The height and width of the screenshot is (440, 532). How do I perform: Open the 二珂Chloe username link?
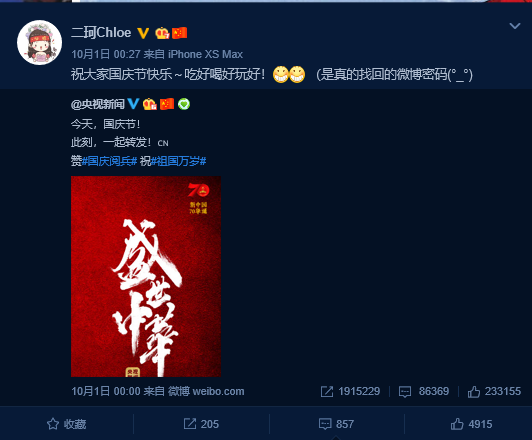coord(101,33)
